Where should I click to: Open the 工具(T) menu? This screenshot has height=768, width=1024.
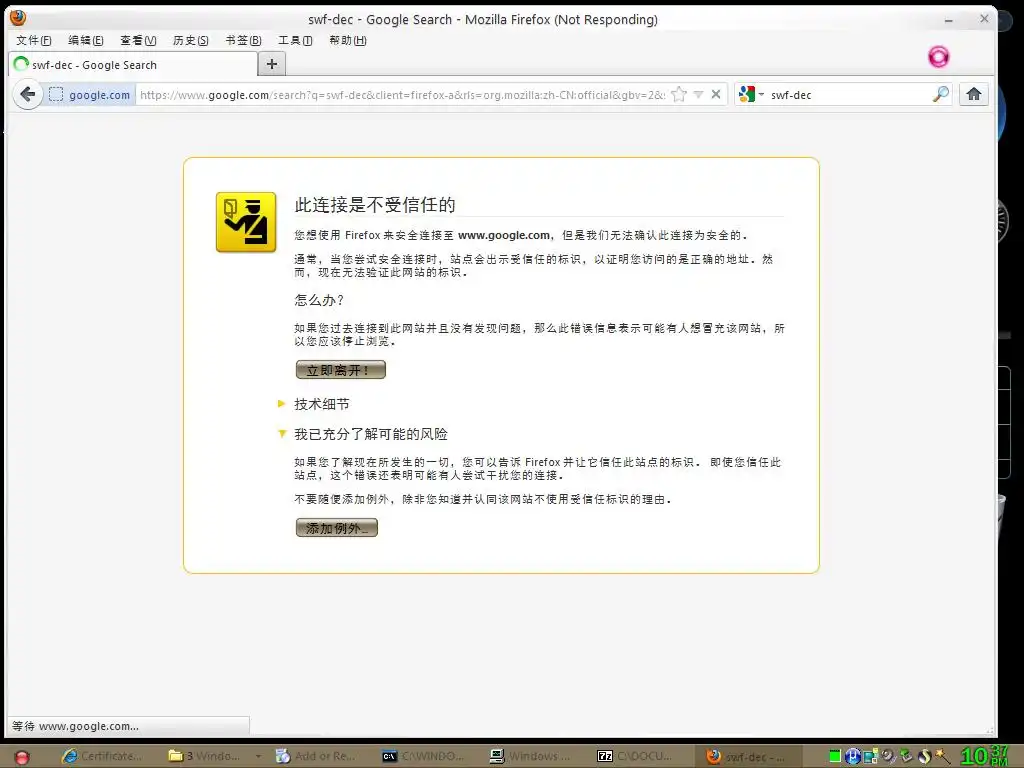tap(295, 40)
